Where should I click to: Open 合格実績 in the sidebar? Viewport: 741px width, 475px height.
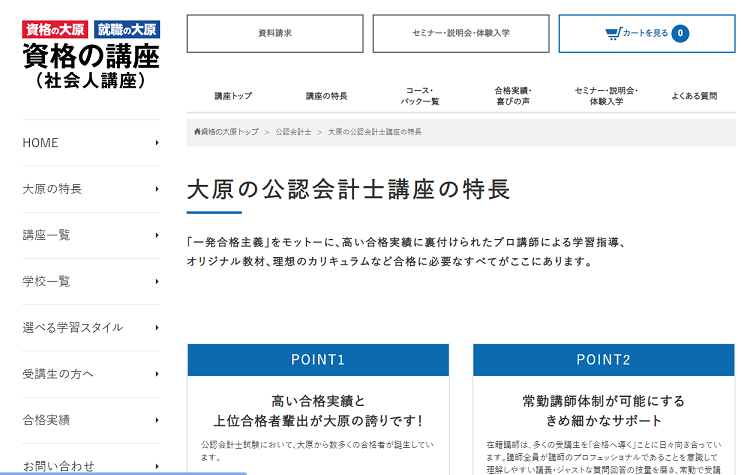click(91, 420)
